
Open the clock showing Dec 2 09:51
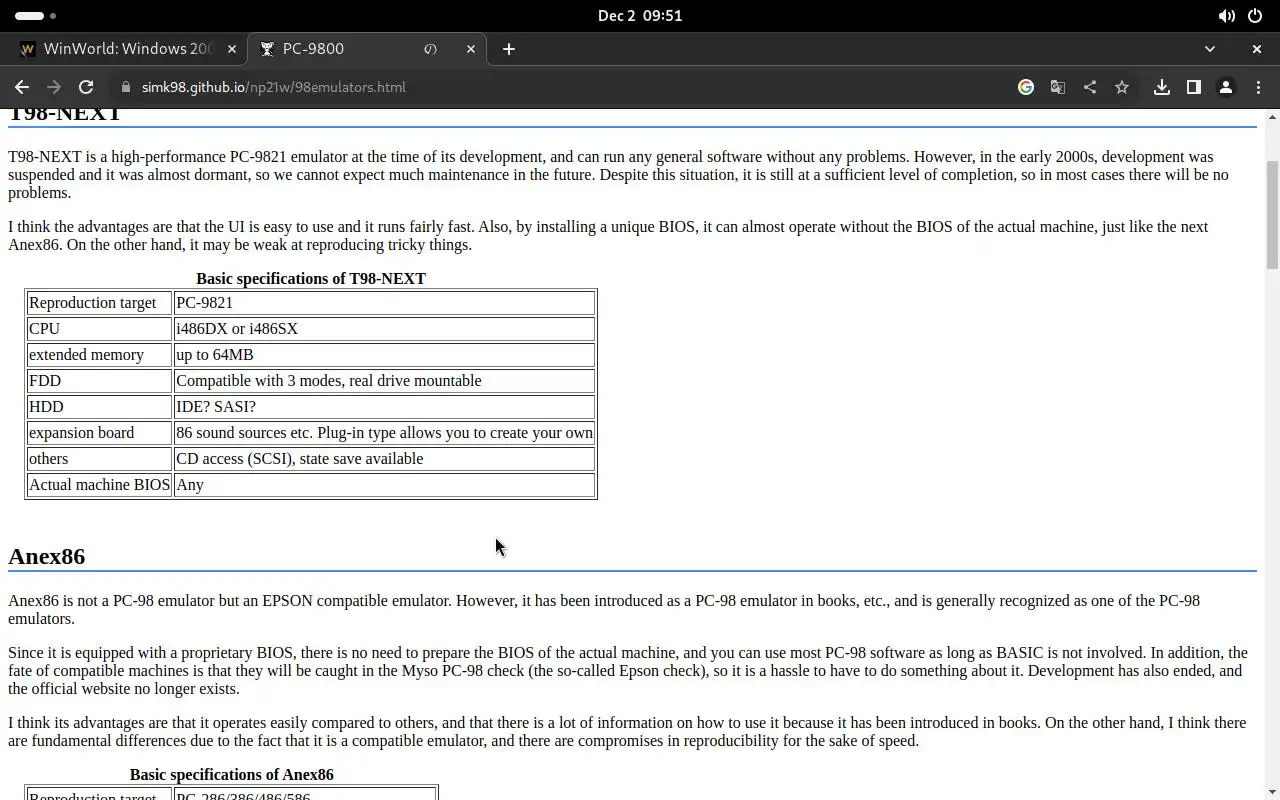coord(640,16)
